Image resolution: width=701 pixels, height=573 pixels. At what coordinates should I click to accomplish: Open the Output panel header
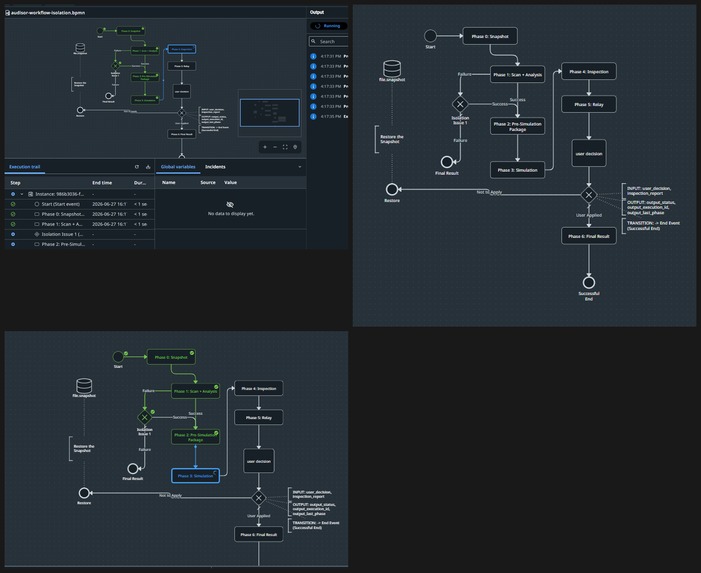317,12
